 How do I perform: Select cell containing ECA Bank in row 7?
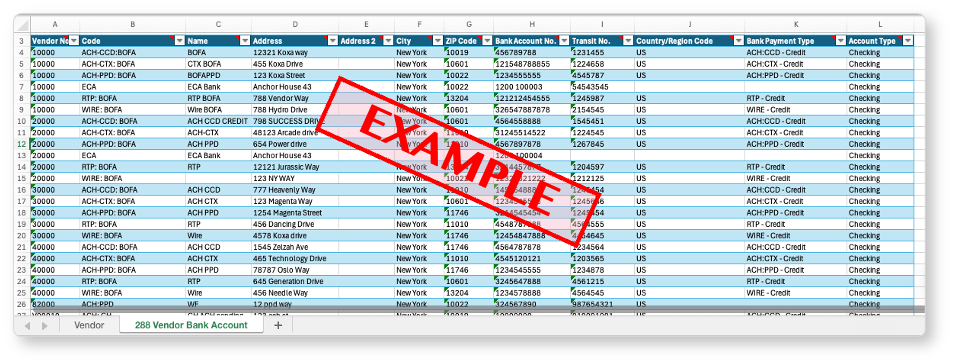(x=218, y=87)
